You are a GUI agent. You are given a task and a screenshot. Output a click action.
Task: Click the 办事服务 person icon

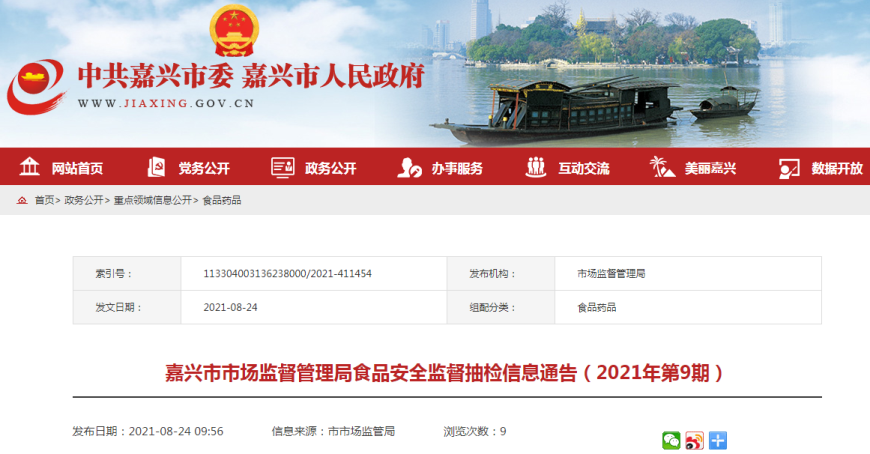(409, 168)
